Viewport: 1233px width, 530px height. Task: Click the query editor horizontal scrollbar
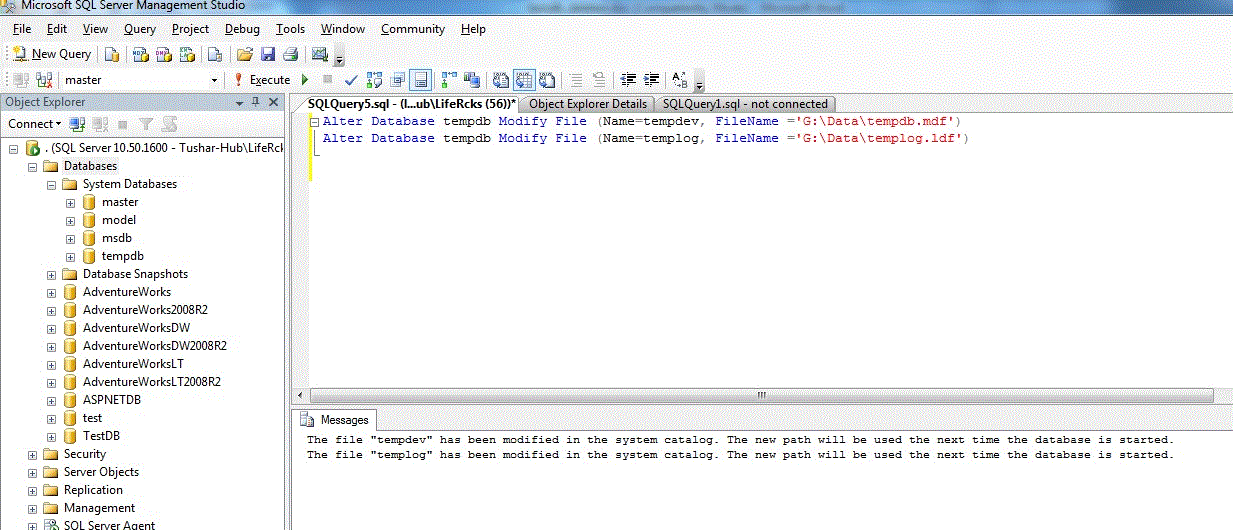tap(761, 395)
